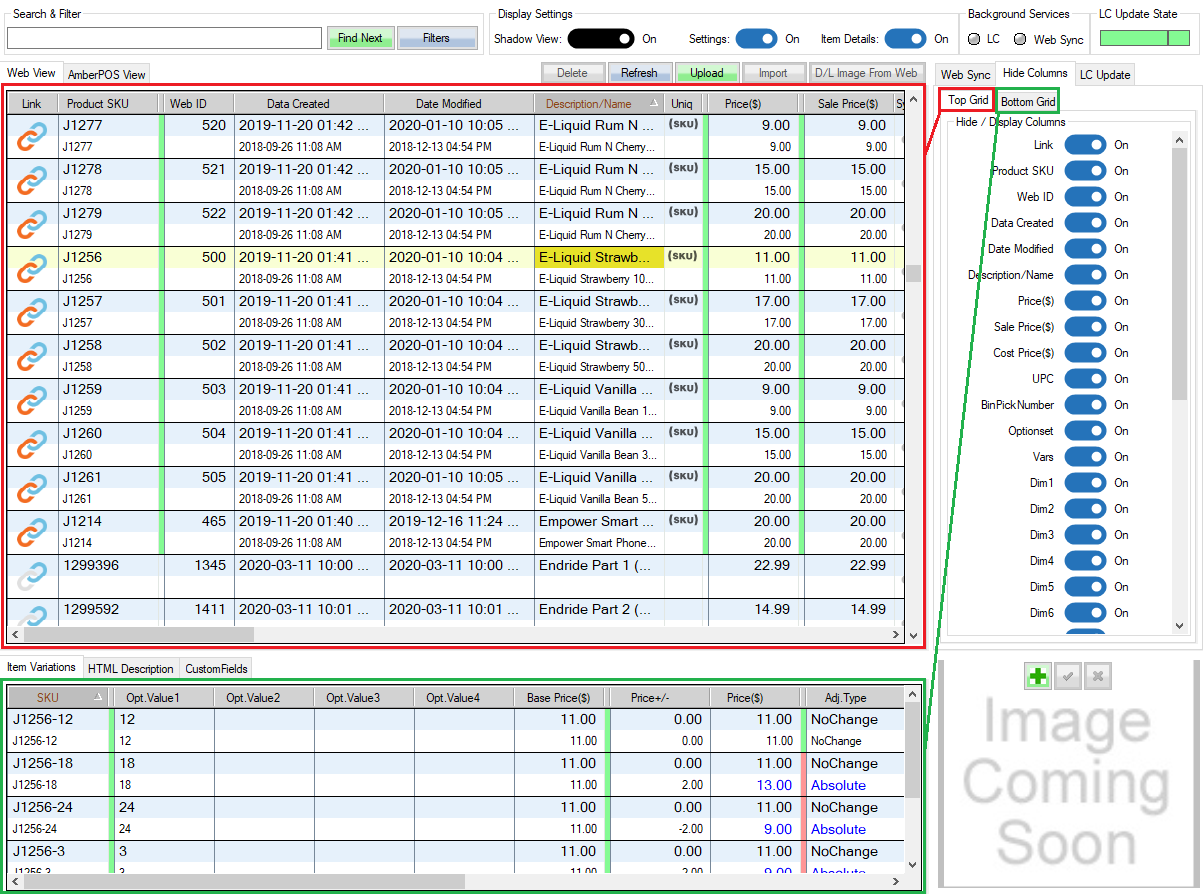This screenshot has width=1203, height=894.
Task: Select the LC background service radio
Action: point(975,39)
